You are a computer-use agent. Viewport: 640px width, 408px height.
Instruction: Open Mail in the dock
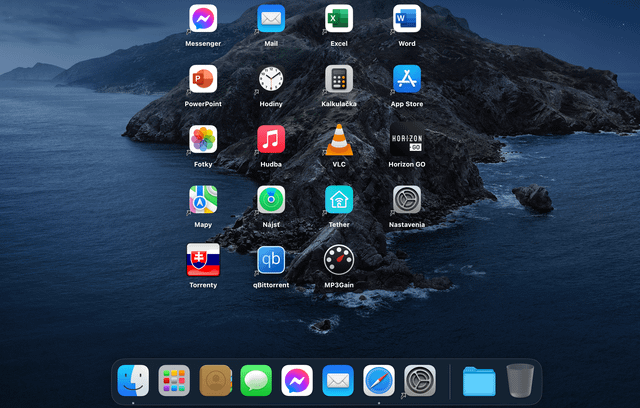point(338,380)
